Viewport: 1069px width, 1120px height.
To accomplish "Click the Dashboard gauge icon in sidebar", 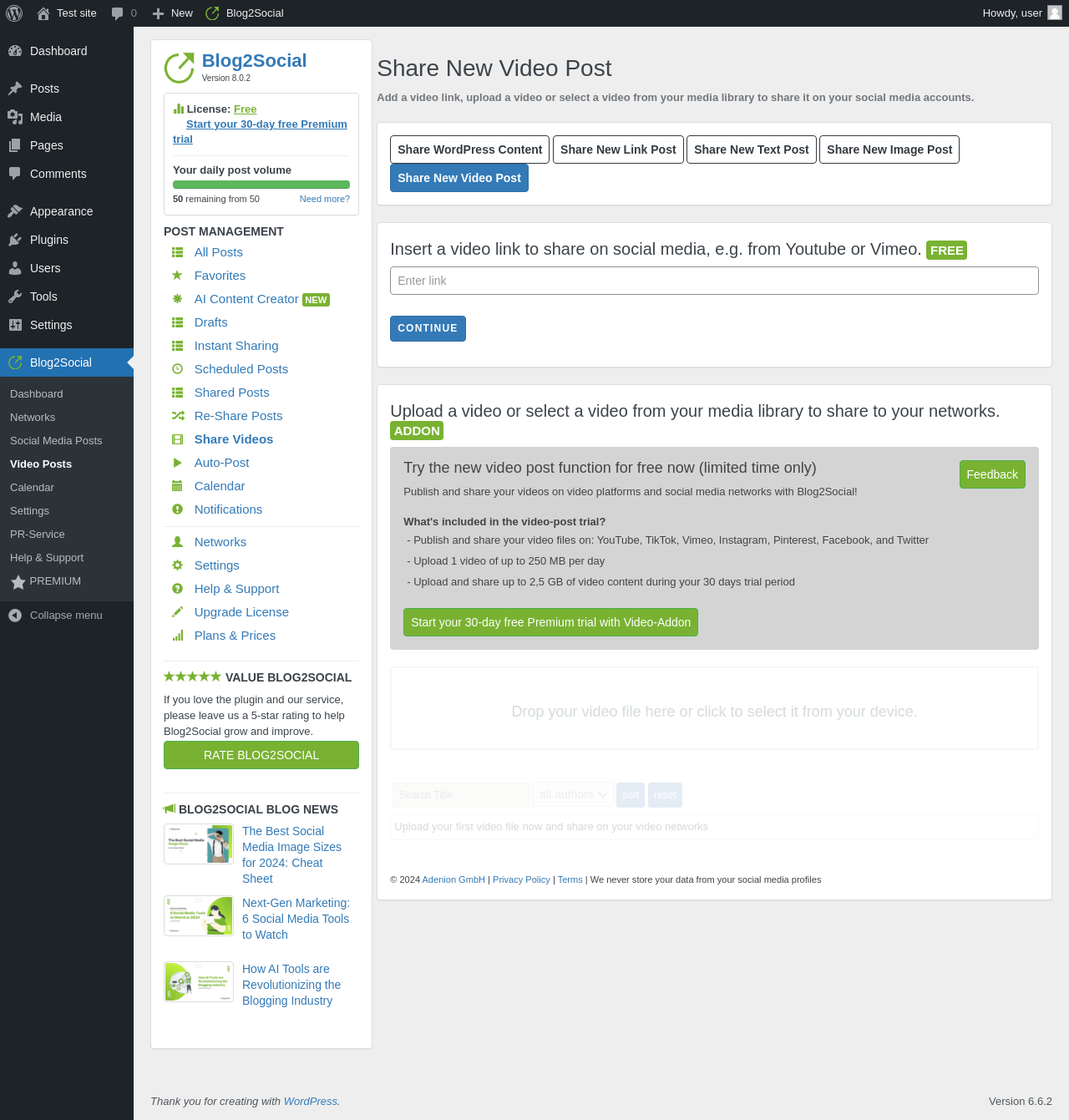I will pyautogui.click(x=15, y=51).
